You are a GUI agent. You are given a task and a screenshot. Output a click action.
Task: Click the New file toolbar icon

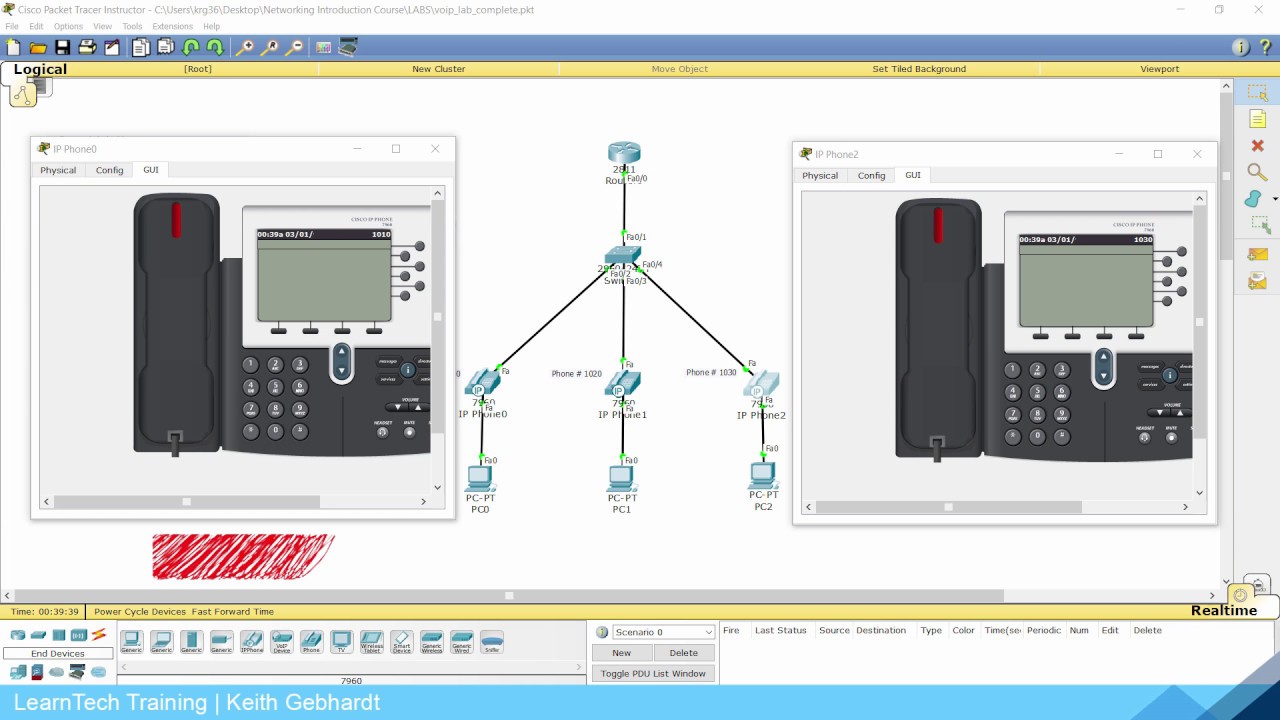(13, 47)
